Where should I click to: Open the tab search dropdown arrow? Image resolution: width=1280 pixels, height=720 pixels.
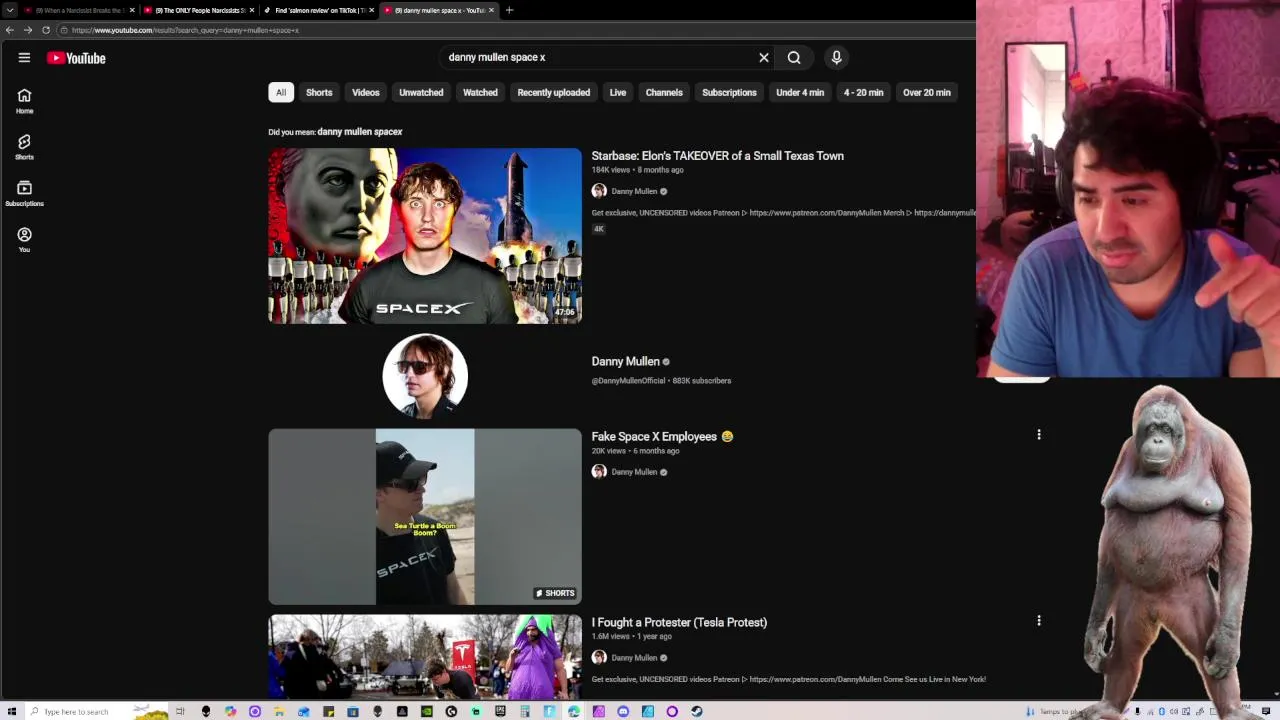[10, 10]
